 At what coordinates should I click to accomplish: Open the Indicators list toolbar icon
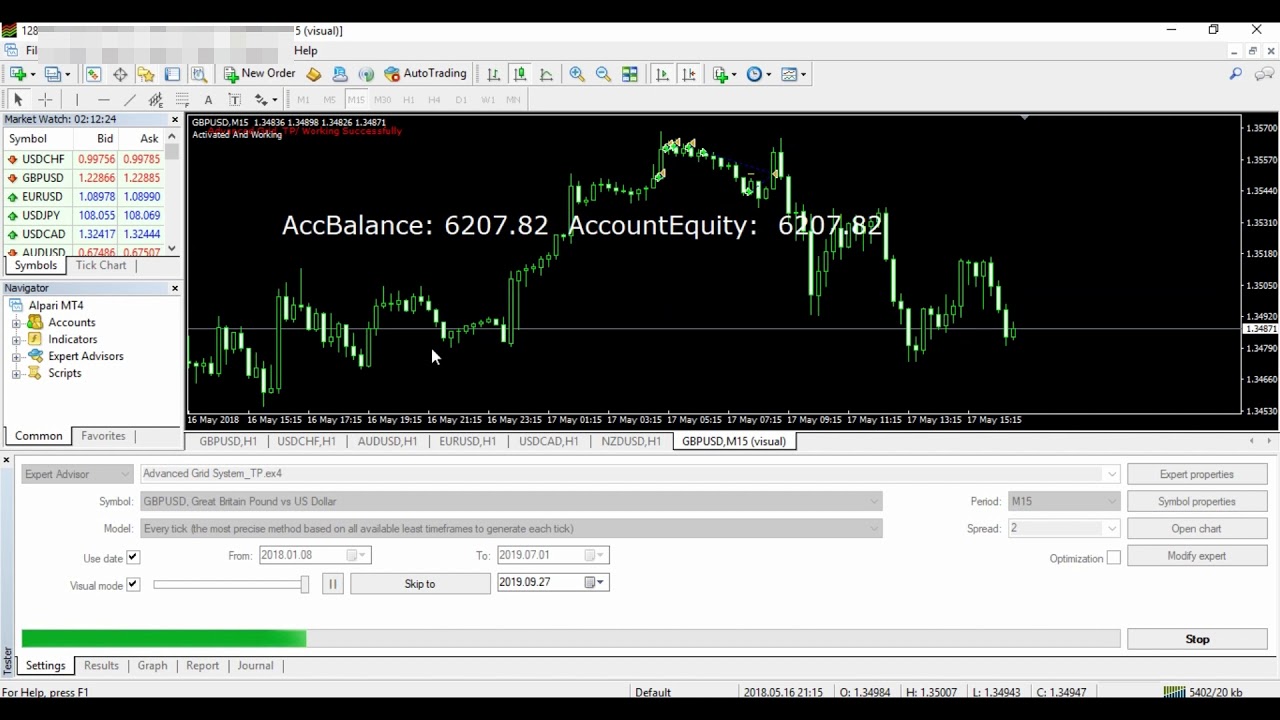coord(721,74)
